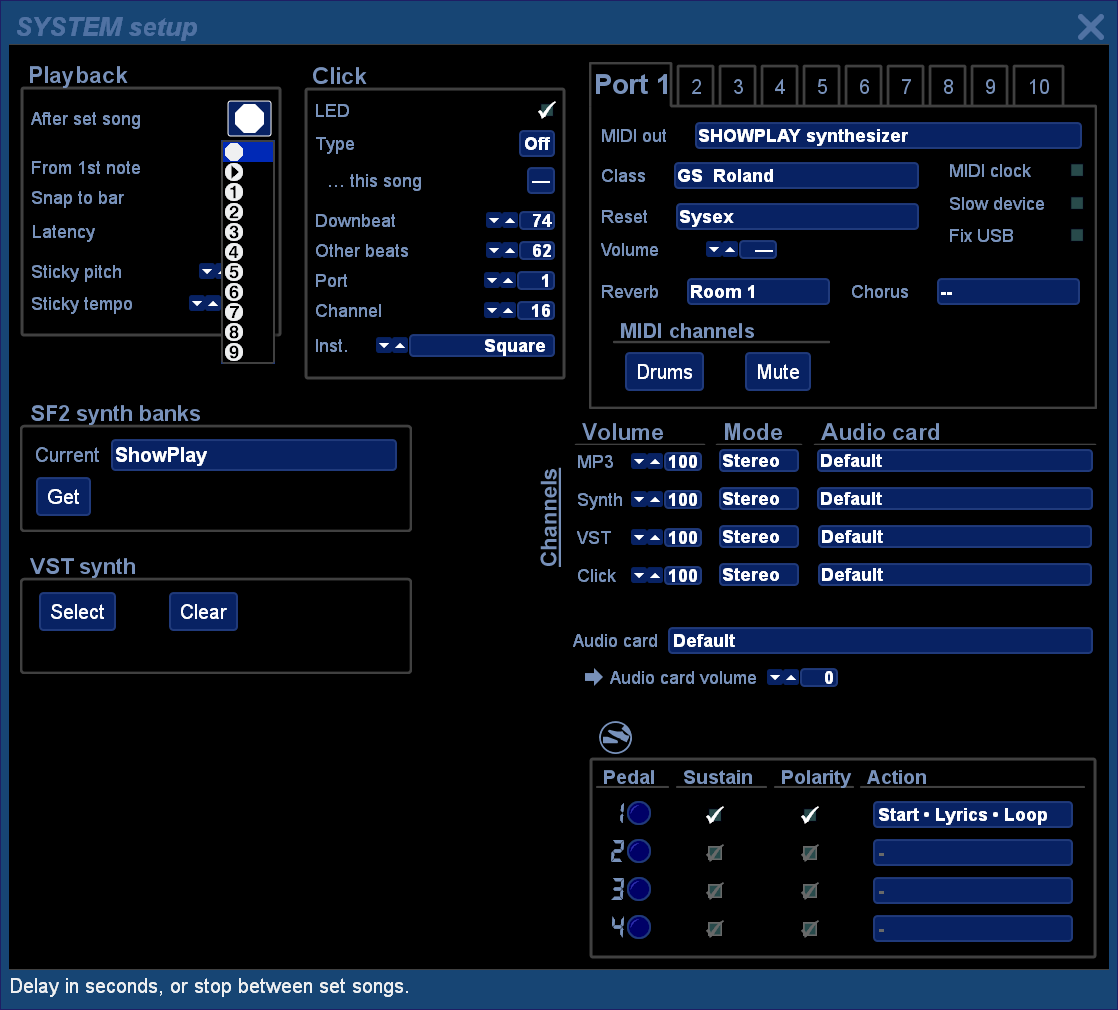Select the play arrow option in dropdown list
The height and width of the screenshot is (1010, 1118).
(234, 172)
